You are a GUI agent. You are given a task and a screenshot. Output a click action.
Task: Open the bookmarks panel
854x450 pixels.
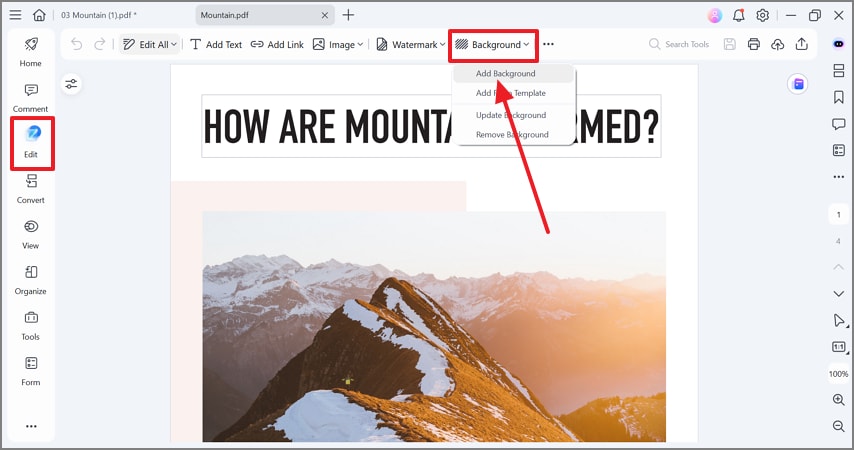point(839,97)
